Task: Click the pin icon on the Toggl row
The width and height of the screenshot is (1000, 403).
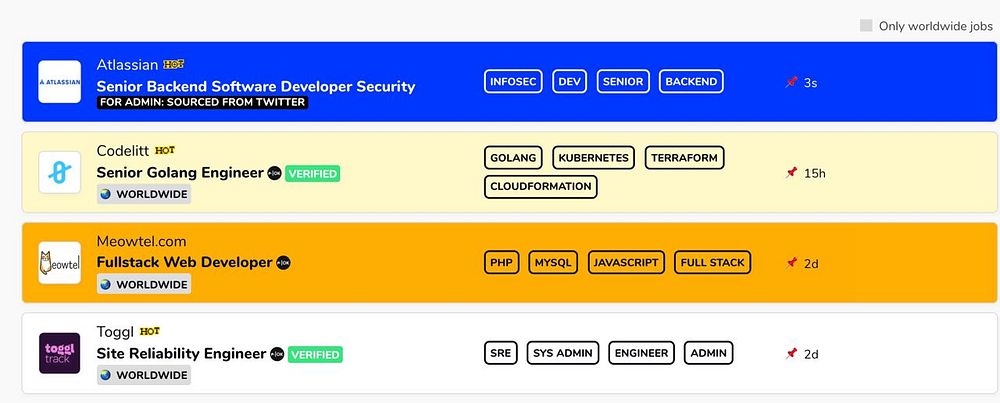Action: click(791, 353)
